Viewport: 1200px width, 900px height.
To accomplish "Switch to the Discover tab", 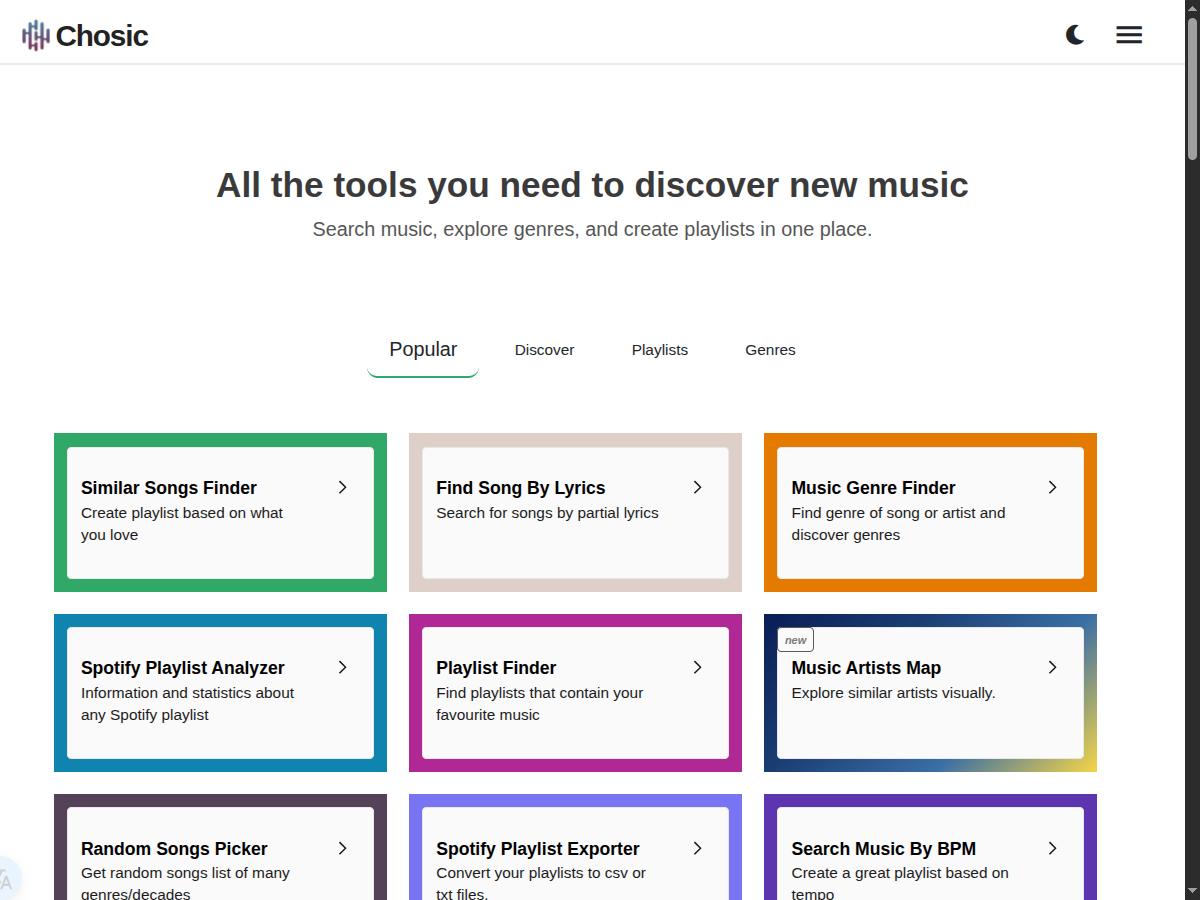I will coord(544,350).
